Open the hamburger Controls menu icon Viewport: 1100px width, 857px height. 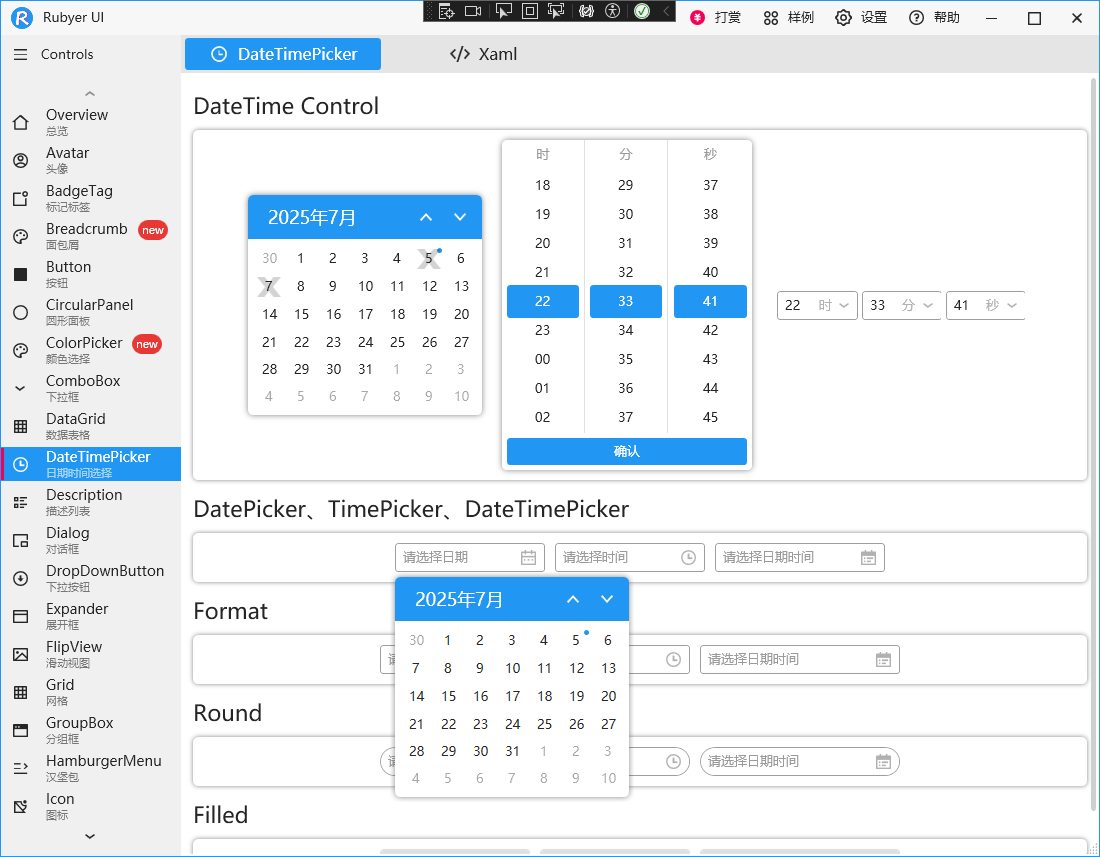(20, 54)
